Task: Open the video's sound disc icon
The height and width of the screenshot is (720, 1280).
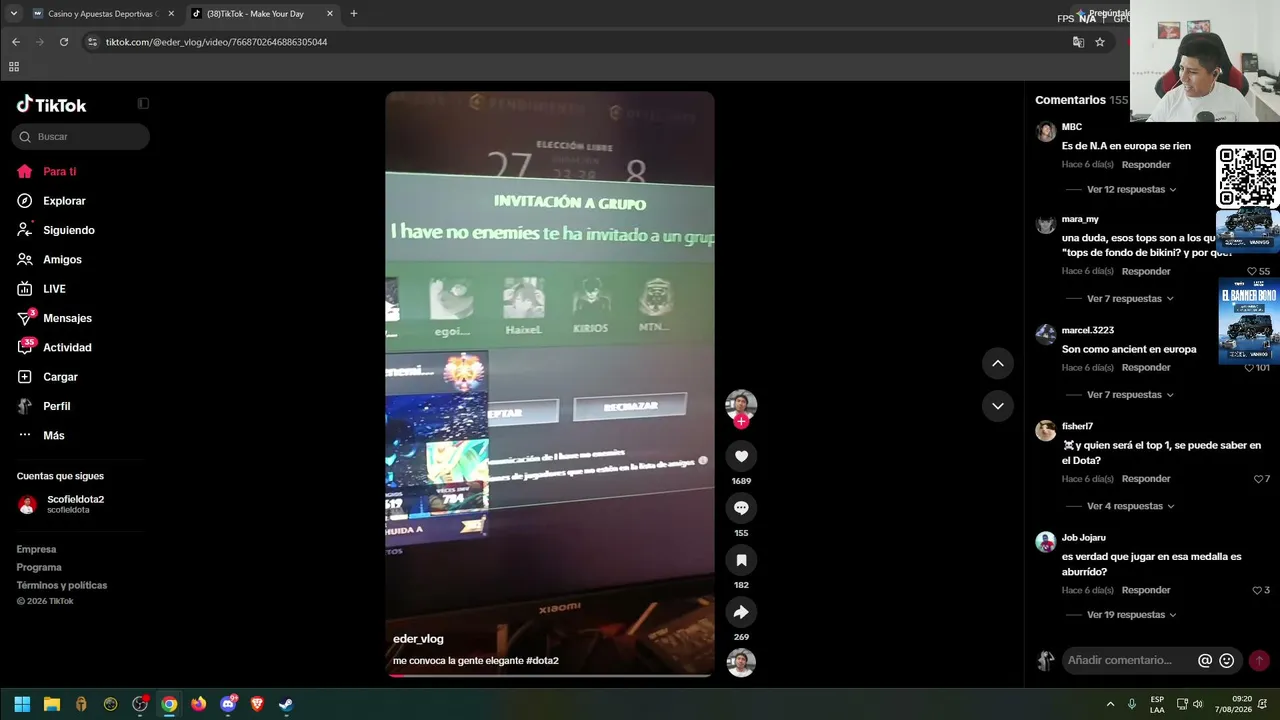Action: [741, 663]
